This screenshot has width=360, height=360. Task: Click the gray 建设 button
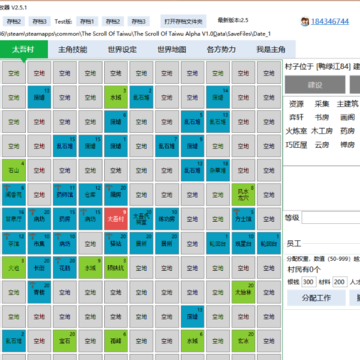tap(315, 85)
